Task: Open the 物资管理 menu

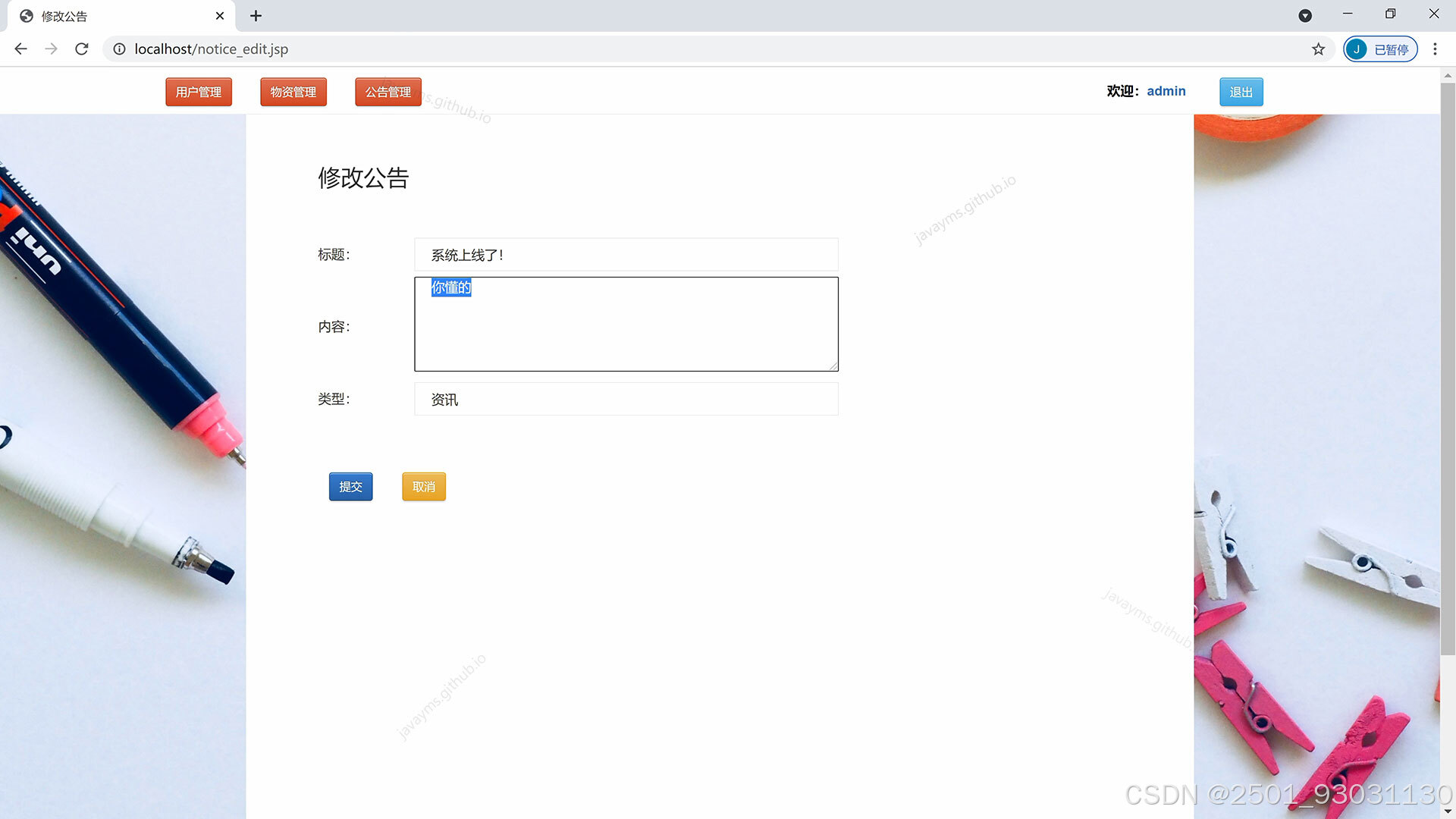Action: click(x=293, y=92)
